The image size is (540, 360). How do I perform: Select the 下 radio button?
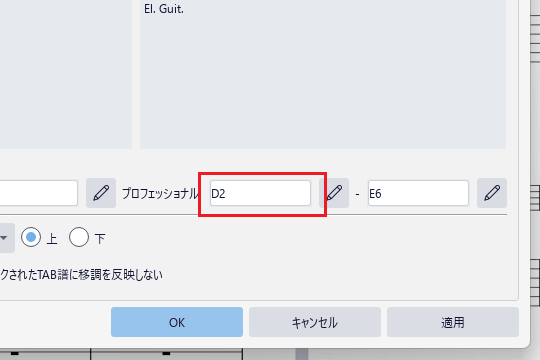79,237
